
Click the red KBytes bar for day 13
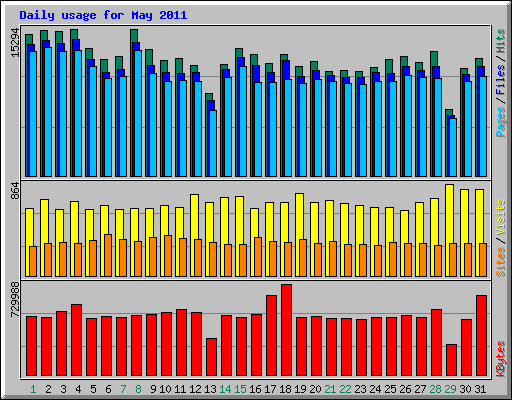211,357
